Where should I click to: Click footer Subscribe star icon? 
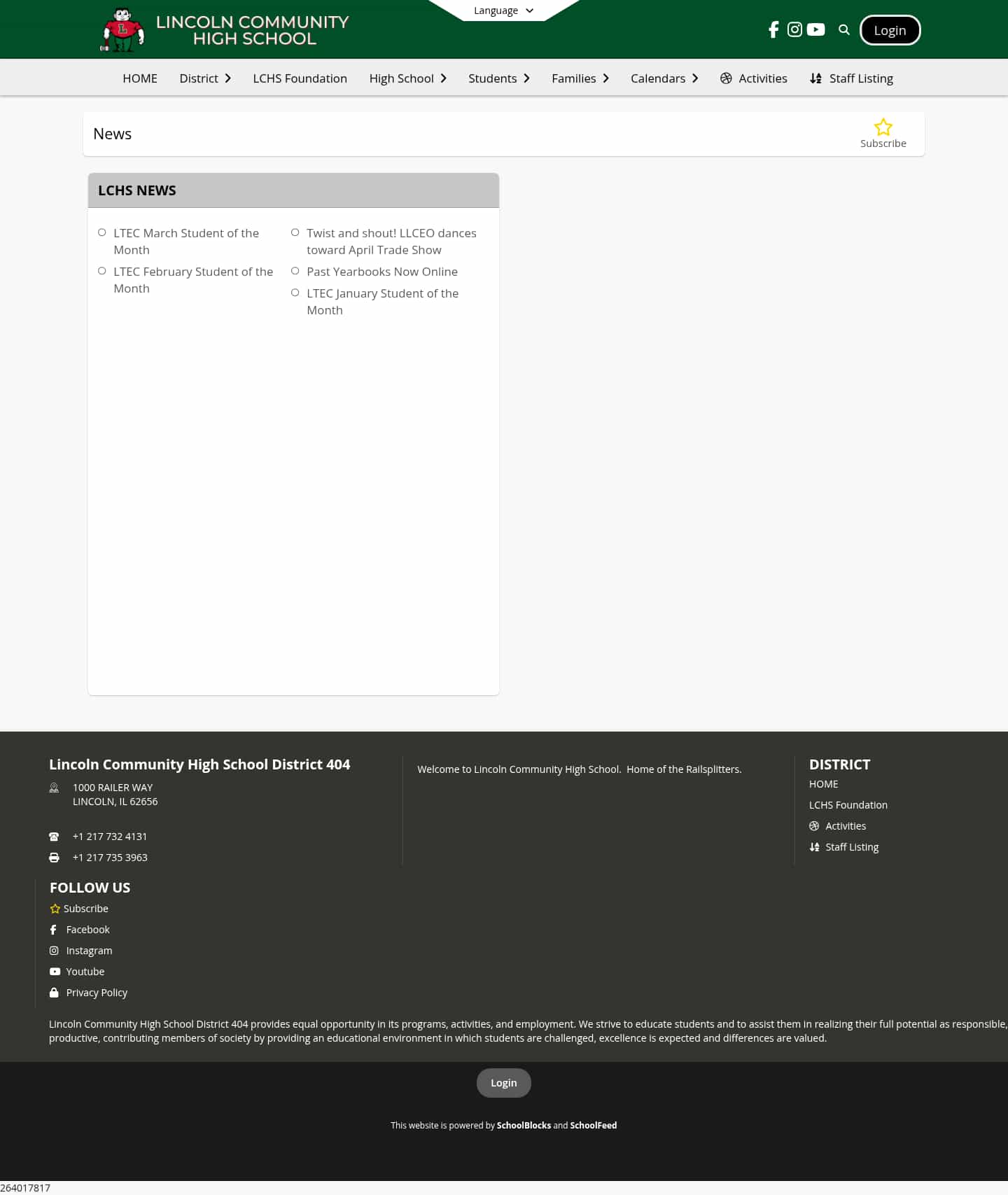coord(55,909)
